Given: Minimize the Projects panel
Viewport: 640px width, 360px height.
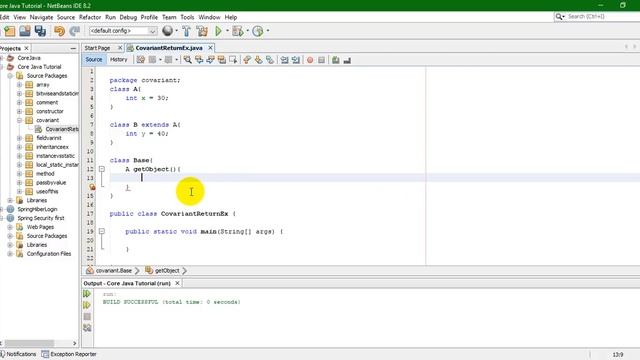Looking at the screenshot, I should pyautogui.click(x=73, y=48).
